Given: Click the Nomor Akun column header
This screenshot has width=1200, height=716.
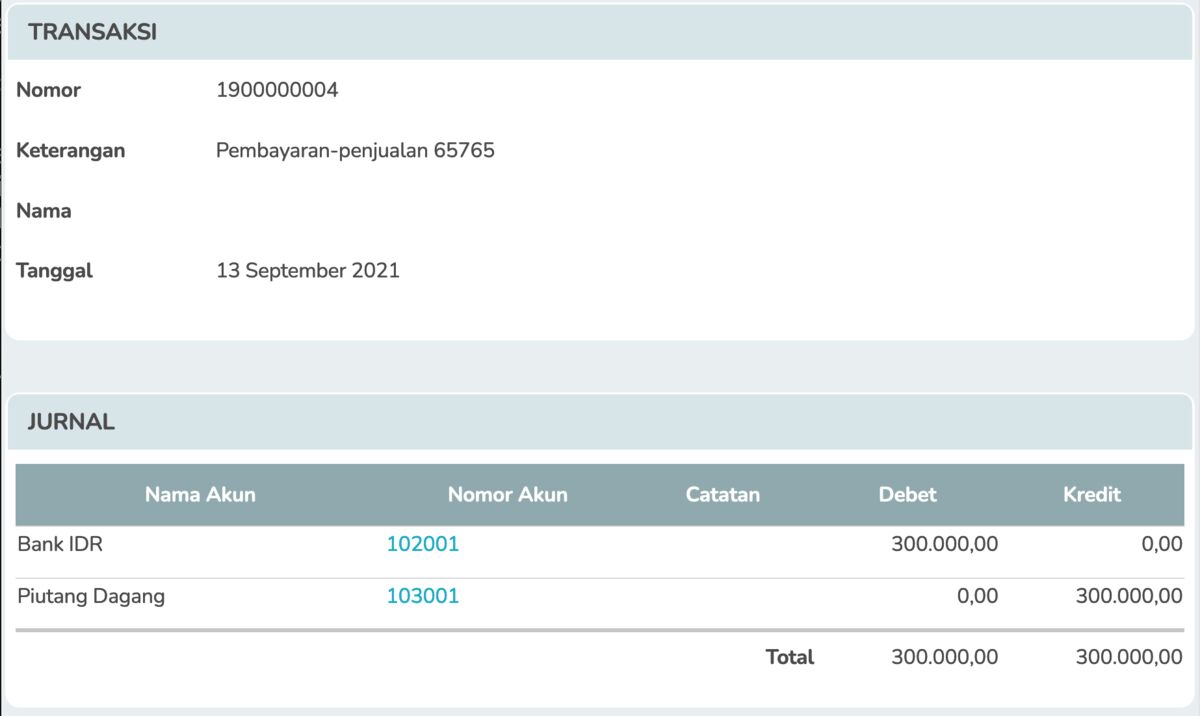Looking at the screenshot, I should [x=507, y=495].
